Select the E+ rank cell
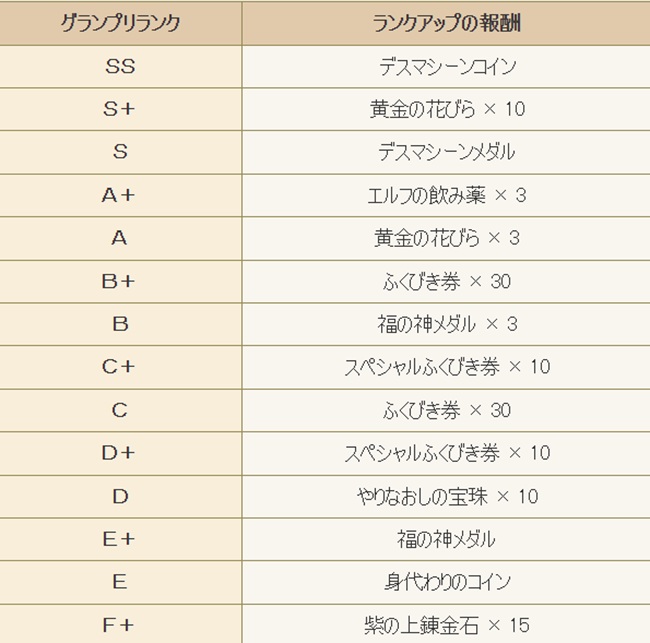 120,539
